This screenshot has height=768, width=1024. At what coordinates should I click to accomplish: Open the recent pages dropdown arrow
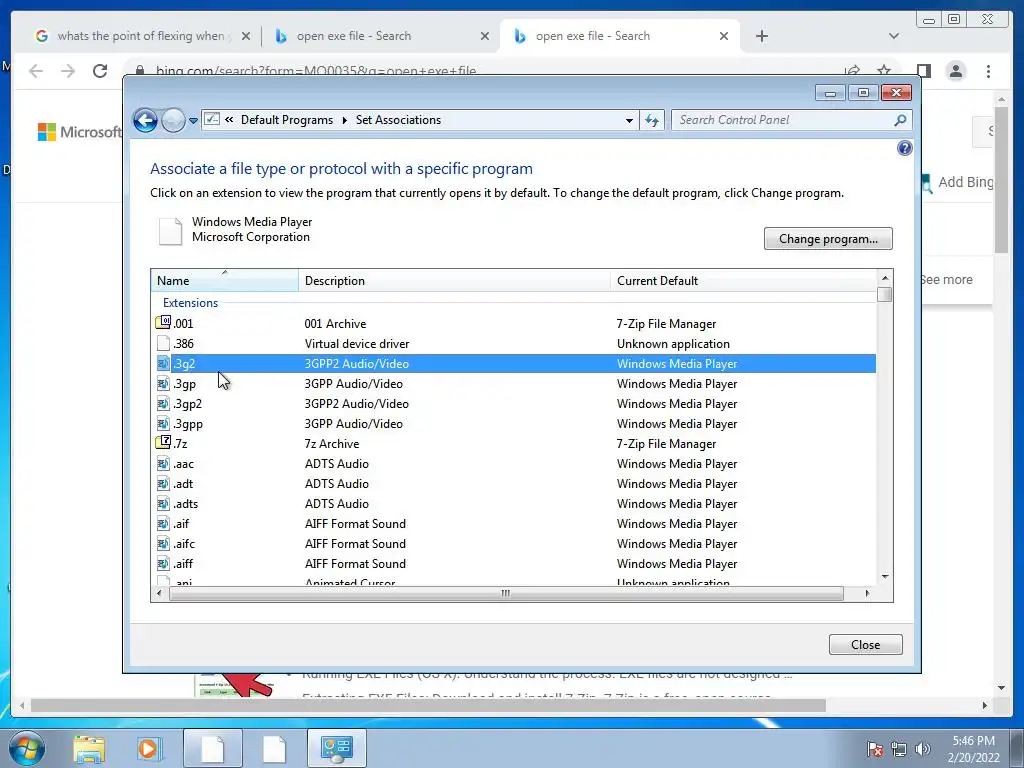tap(193, 121)
